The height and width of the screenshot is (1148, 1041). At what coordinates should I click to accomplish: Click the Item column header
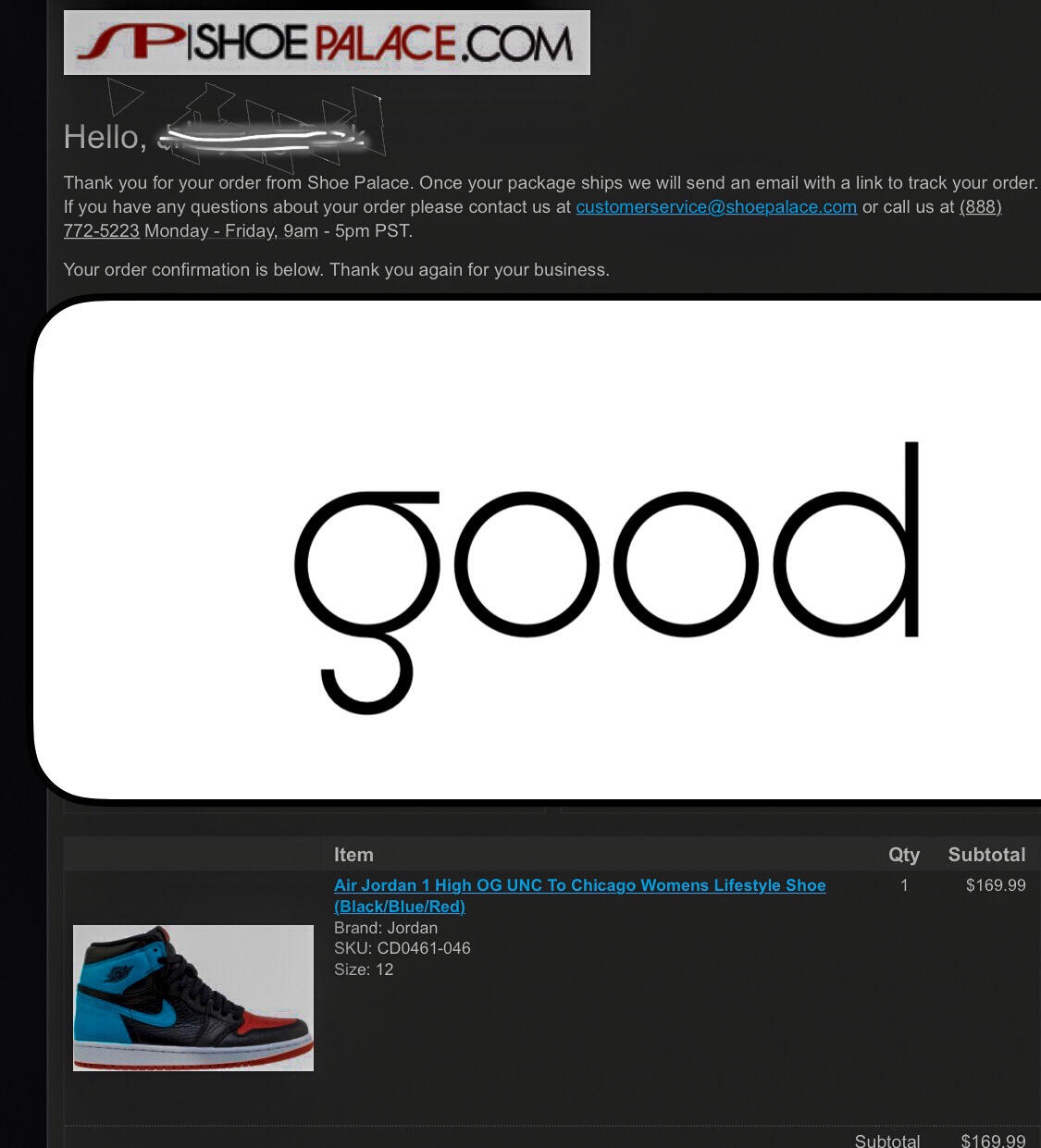[x=353, y=855]
